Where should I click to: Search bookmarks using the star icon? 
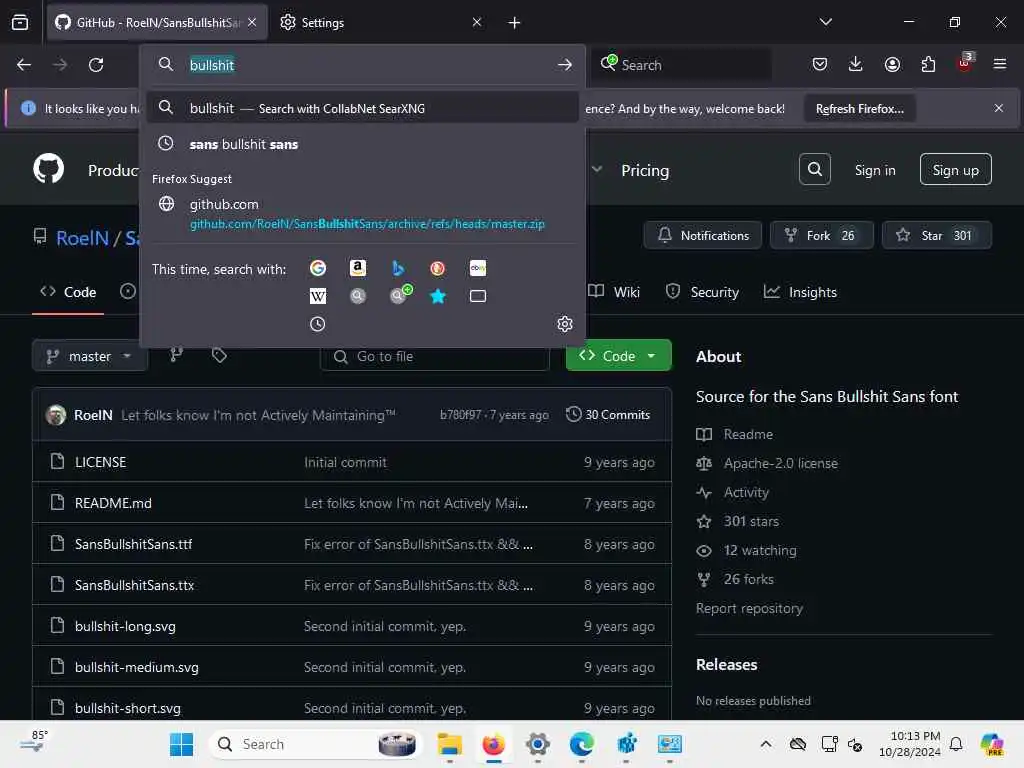[x=438, y=296]
